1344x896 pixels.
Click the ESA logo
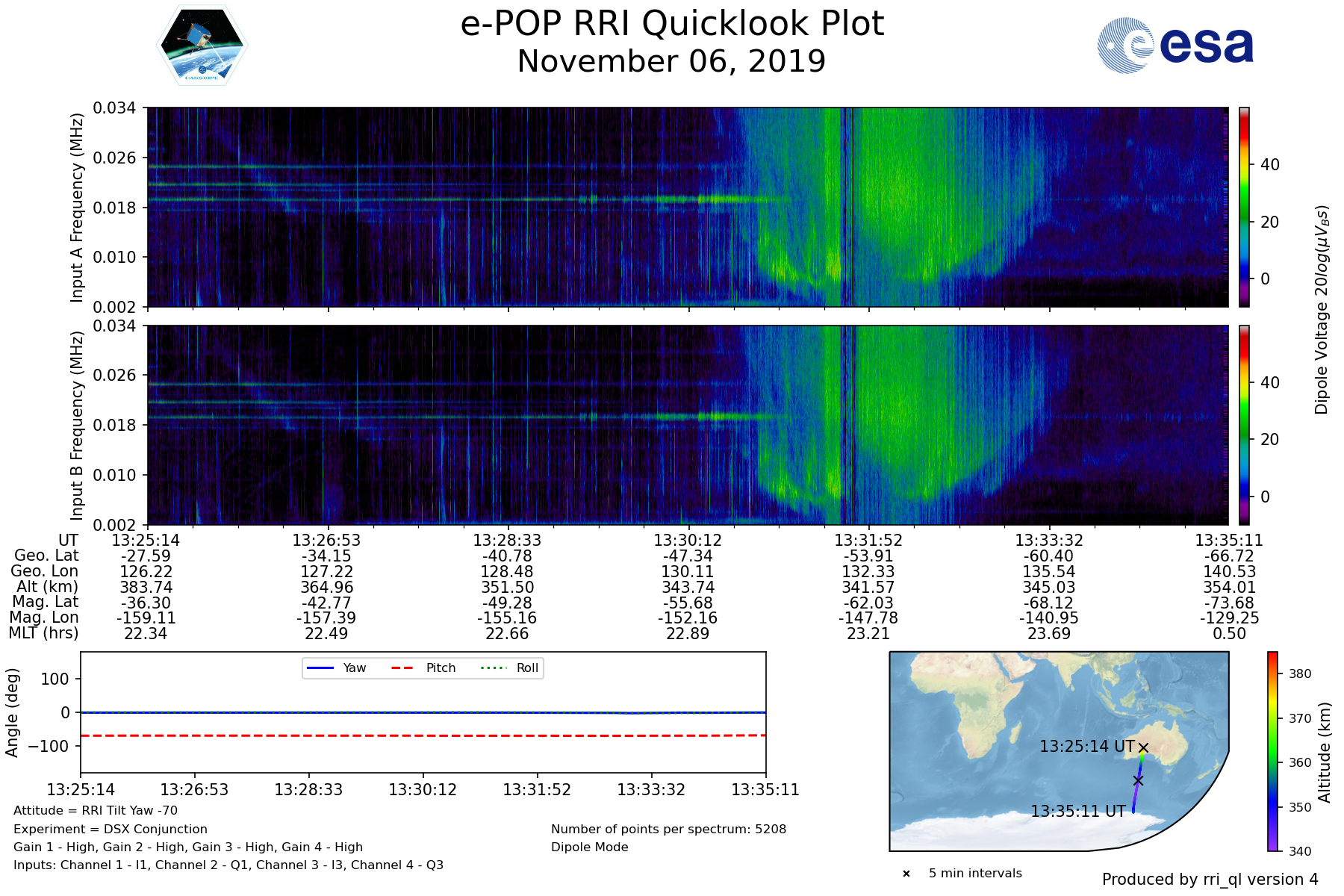(1175, 45)
